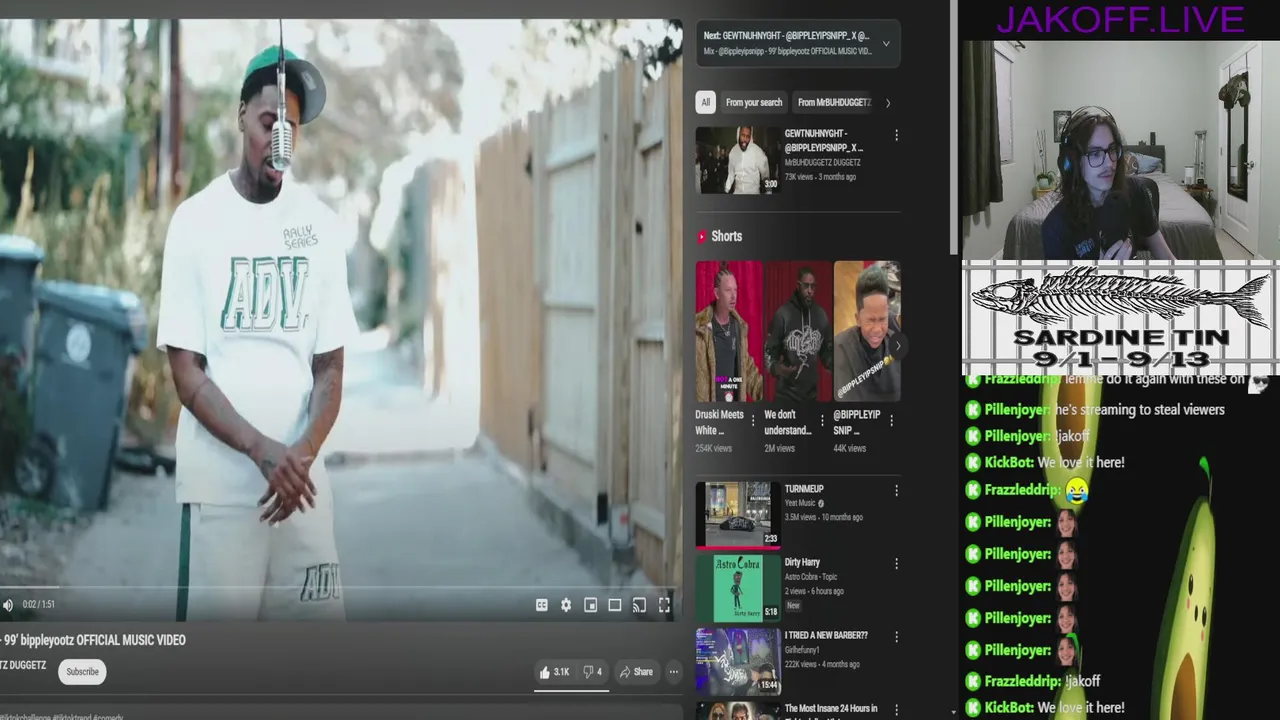Click the Yeat Music channel name

(x=800, y=503)
